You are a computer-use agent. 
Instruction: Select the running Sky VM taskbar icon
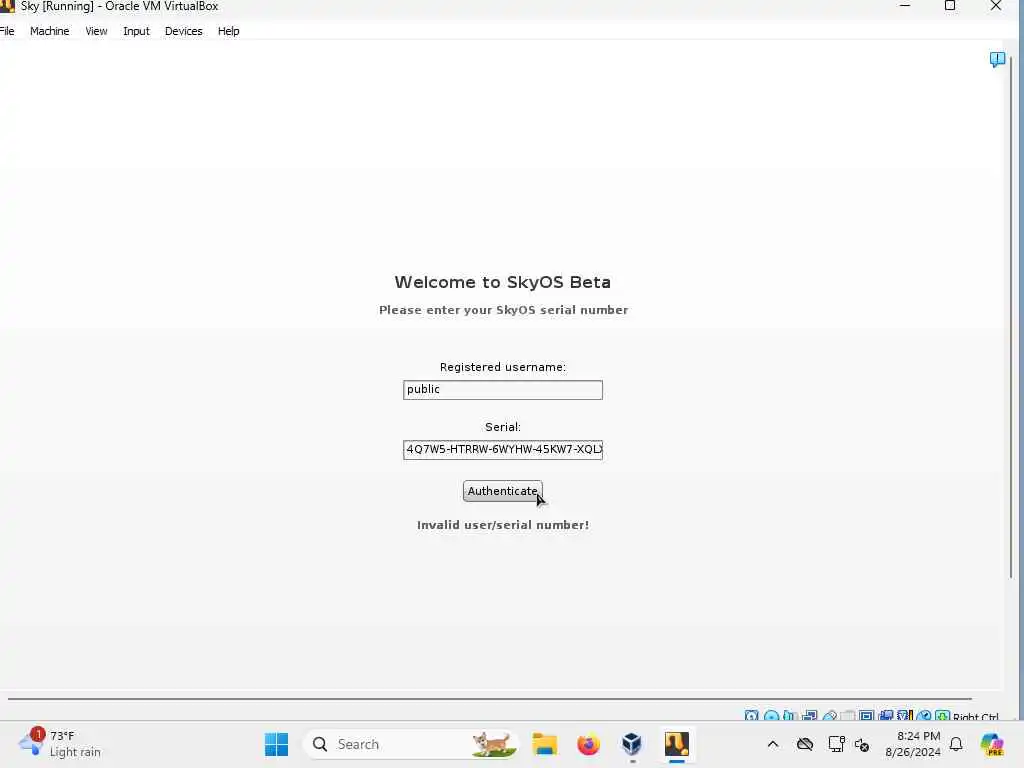point(677,744)
